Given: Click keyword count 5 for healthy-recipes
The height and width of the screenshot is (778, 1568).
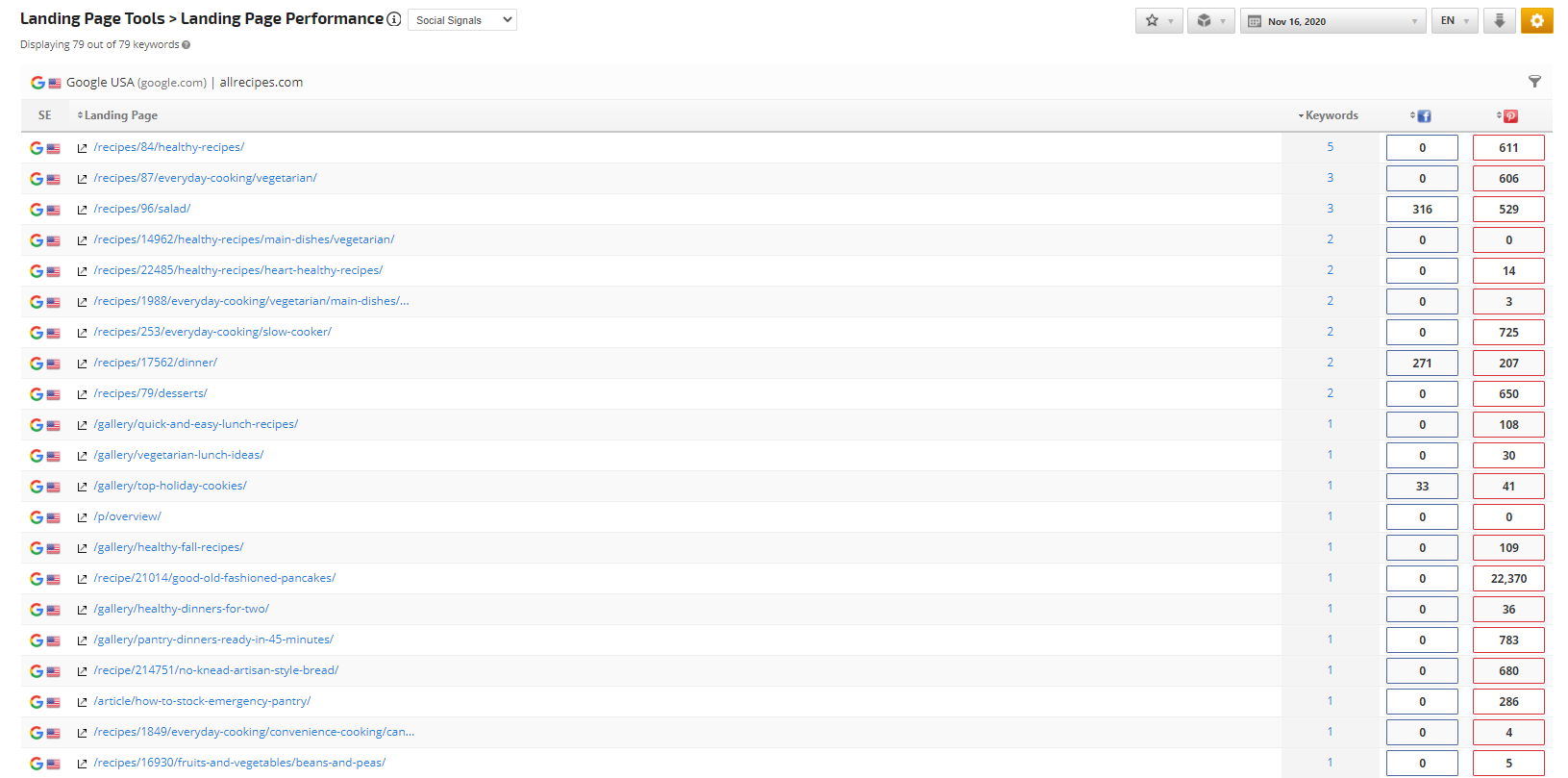Looking at the screenshot, I should pyautogui.click(x=1331, y=147).
